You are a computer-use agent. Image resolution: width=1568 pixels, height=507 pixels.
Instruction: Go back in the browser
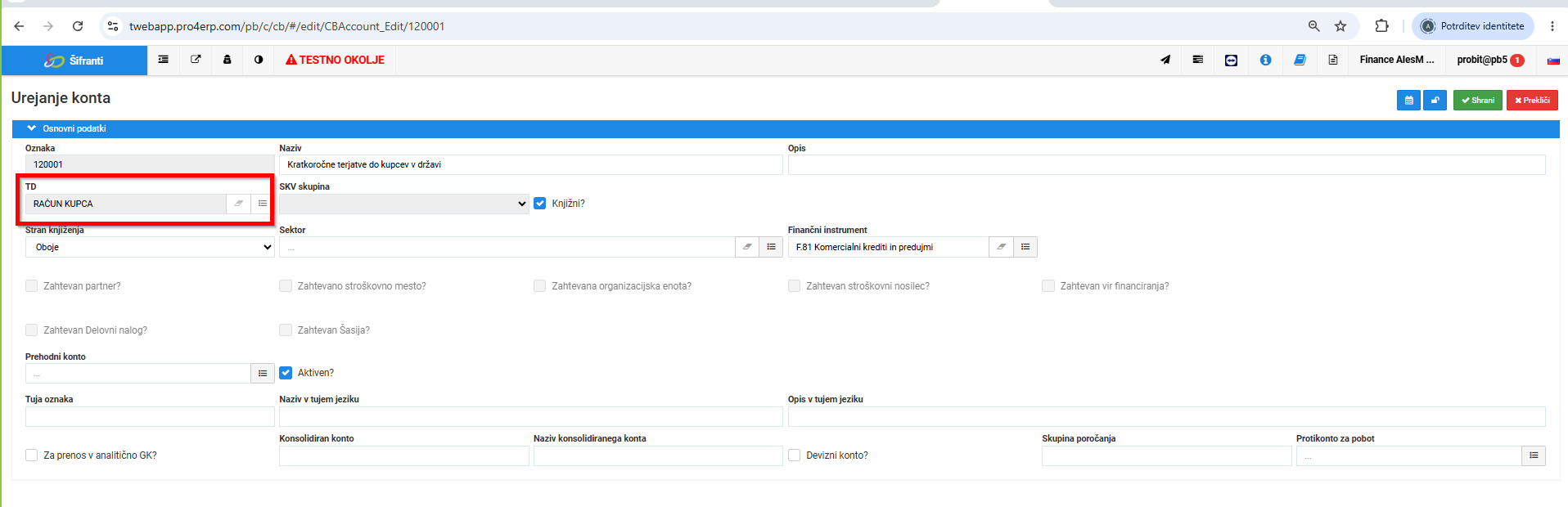(x=19, y=26)
